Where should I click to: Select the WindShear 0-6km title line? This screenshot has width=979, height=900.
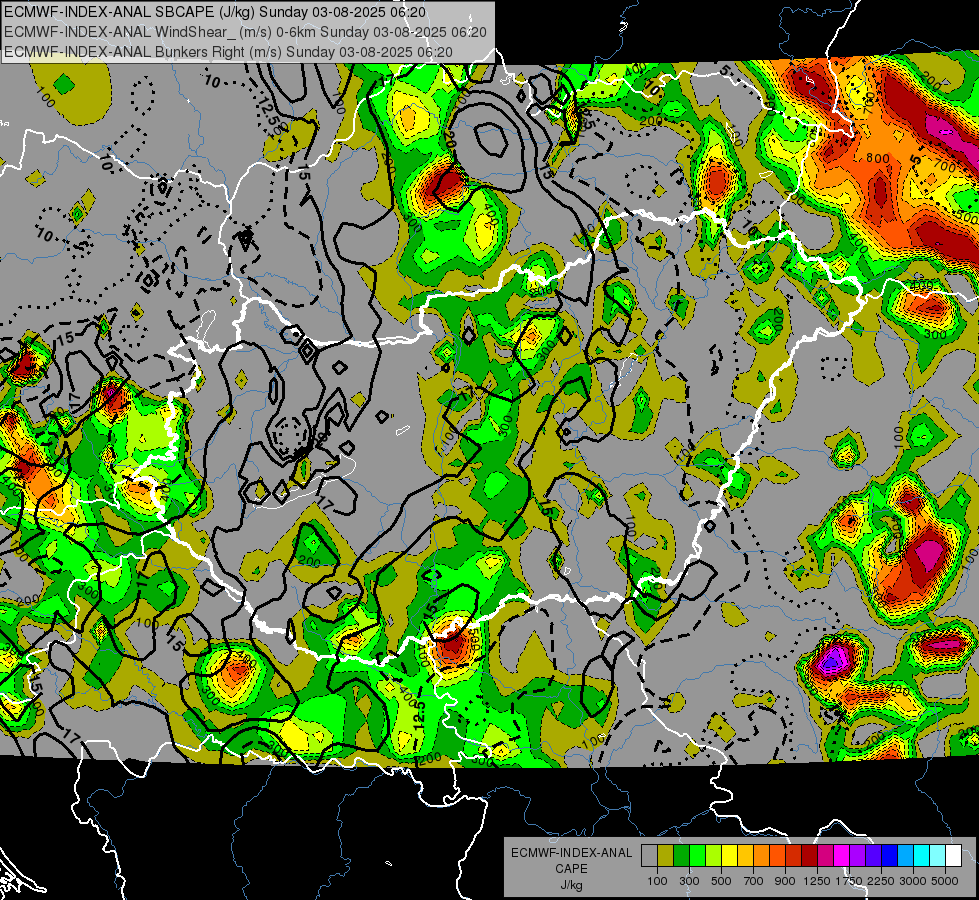pos(245,32)
